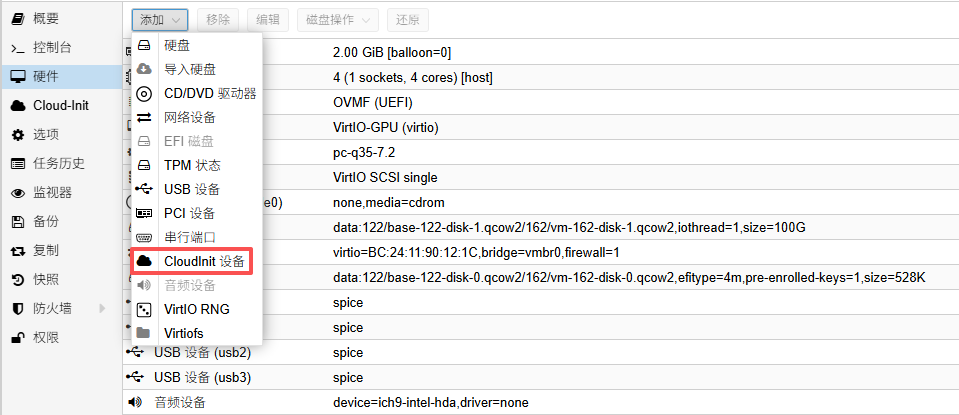This screenshot has width=959, height=415.
Task: Open the Cloud-Init sidebar tab
Action: (60, 105)
